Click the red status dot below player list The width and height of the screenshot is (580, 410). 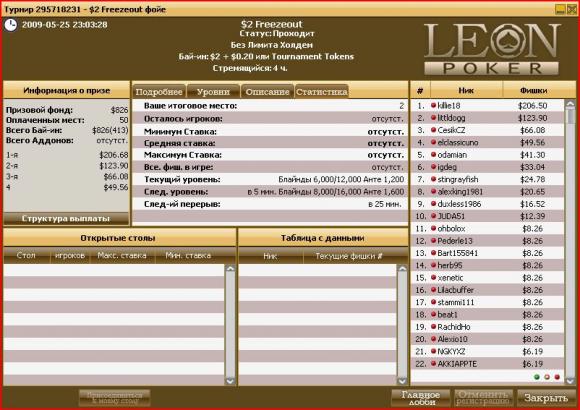tap(557, 377)
